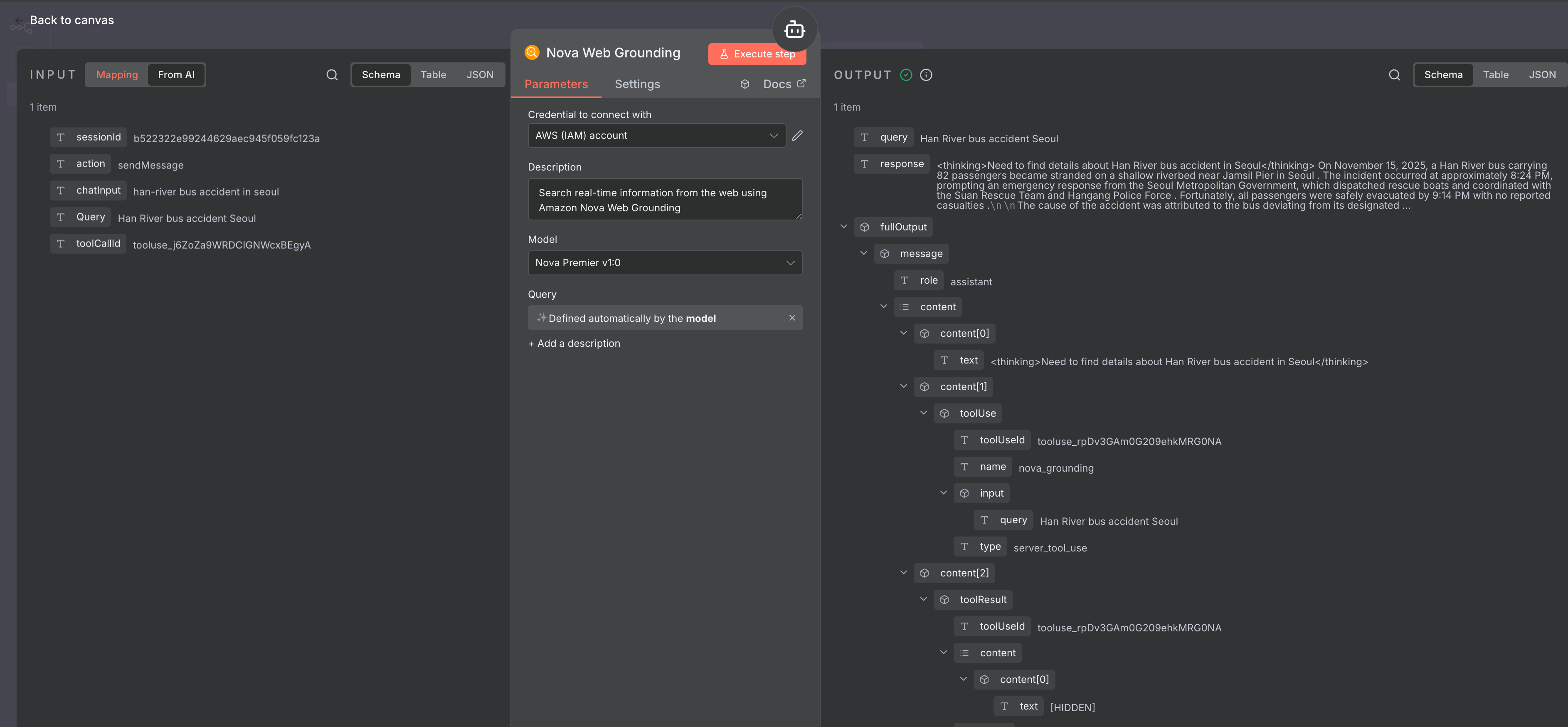Screen dimensions: 1568x727
Task: Select the output query field pill
Action: pos(884,138)
